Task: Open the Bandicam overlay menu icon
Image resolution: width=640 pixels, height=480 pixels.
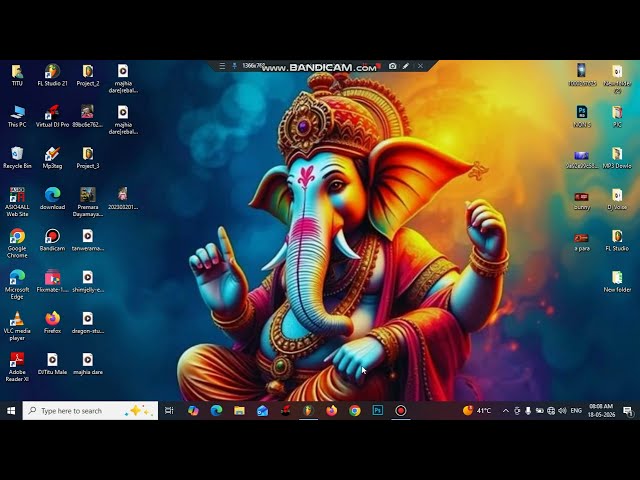Action: (x=222, y=66)
